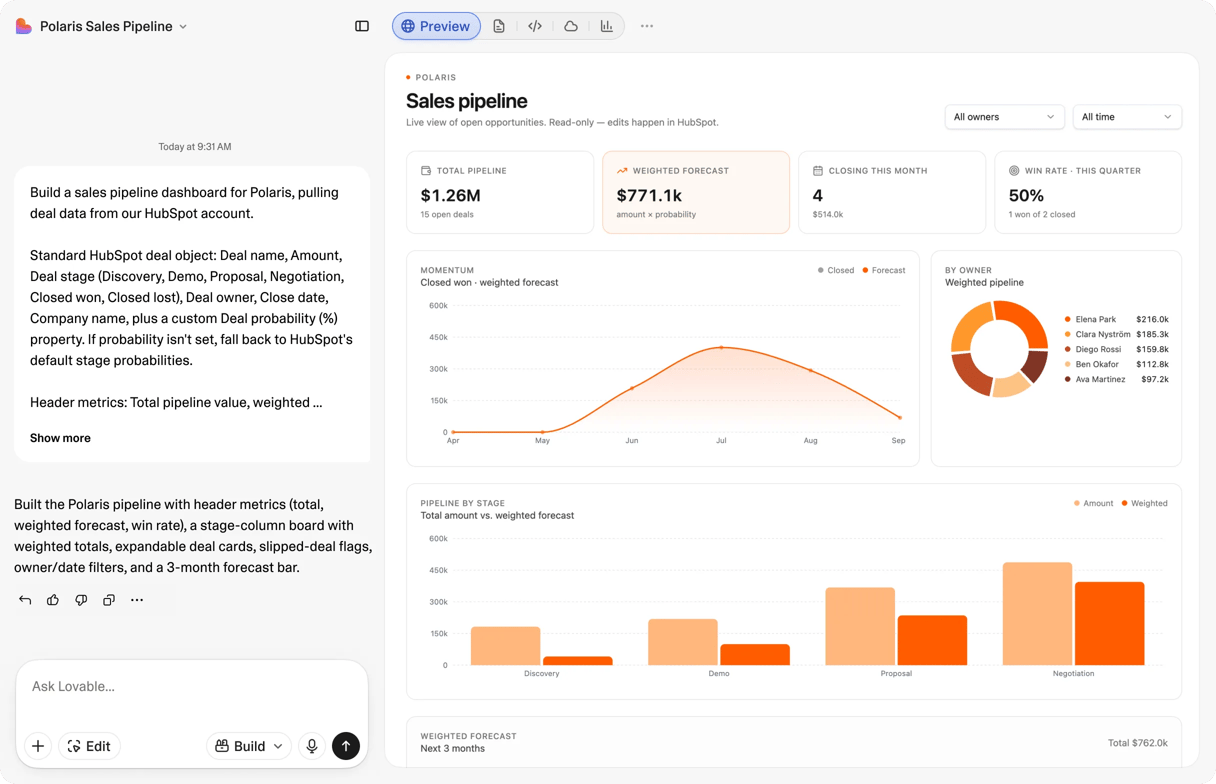Click the Ask Lovable input field
This screenshot has width=1216, height=784.
(192, 687)
